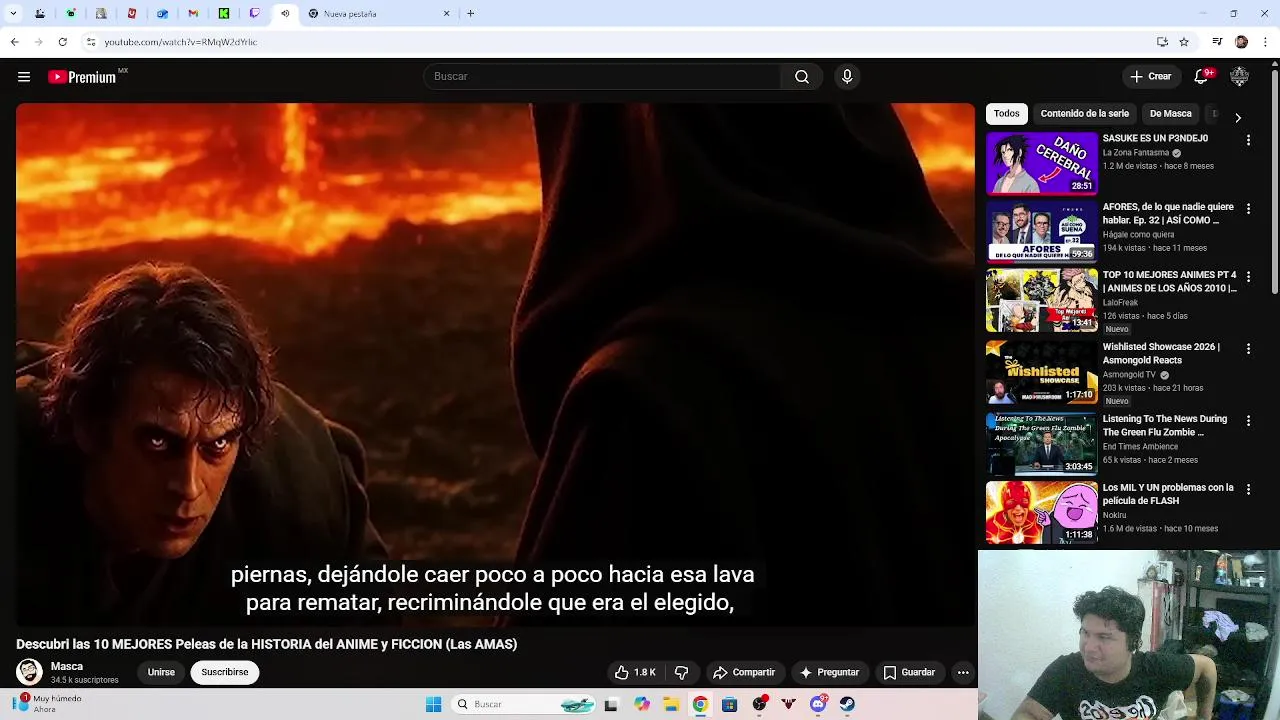
Task: Open the Wishlisted Showcase thumbnail
Action: 1041,372
